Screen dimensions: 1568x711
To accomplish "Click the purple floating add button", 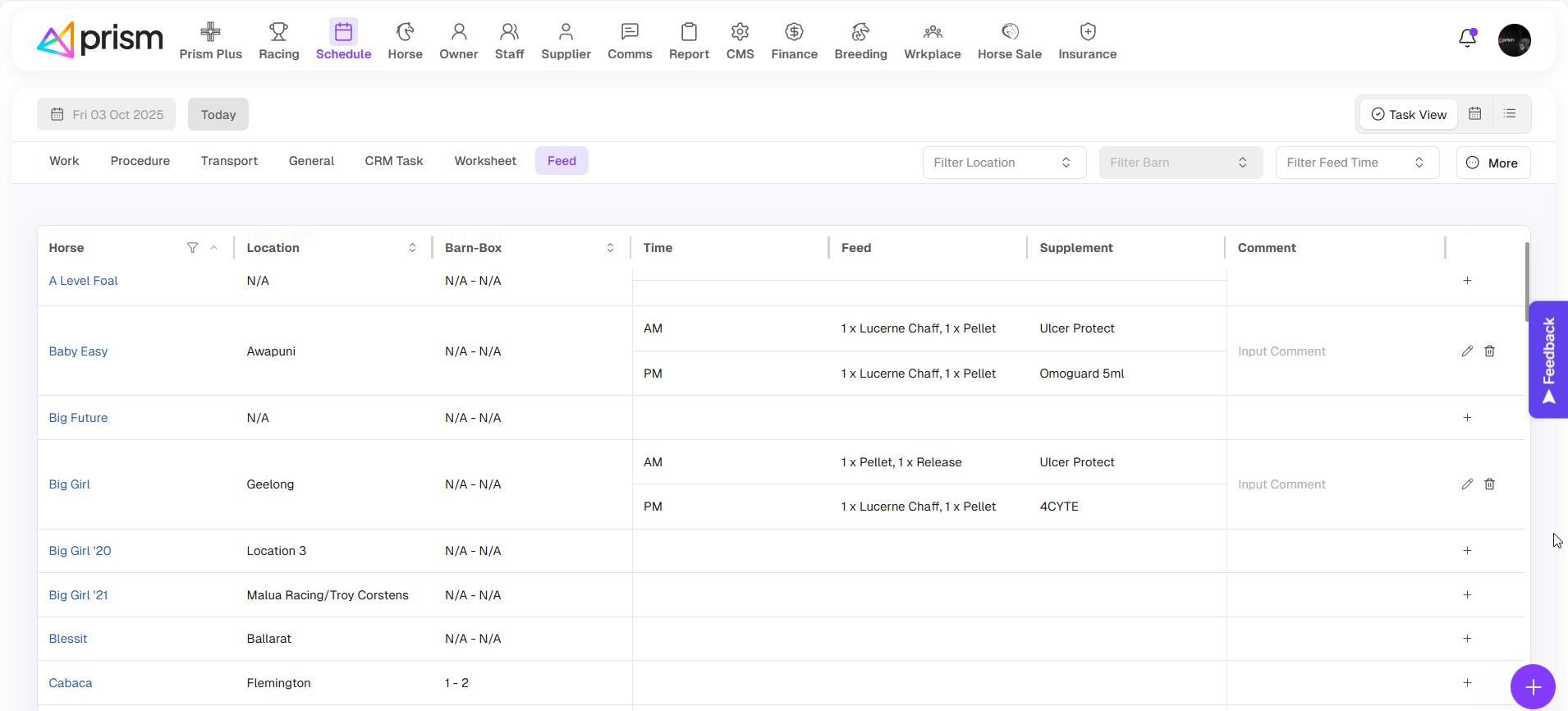I will pyautogui.click(x=1532, y=686).
